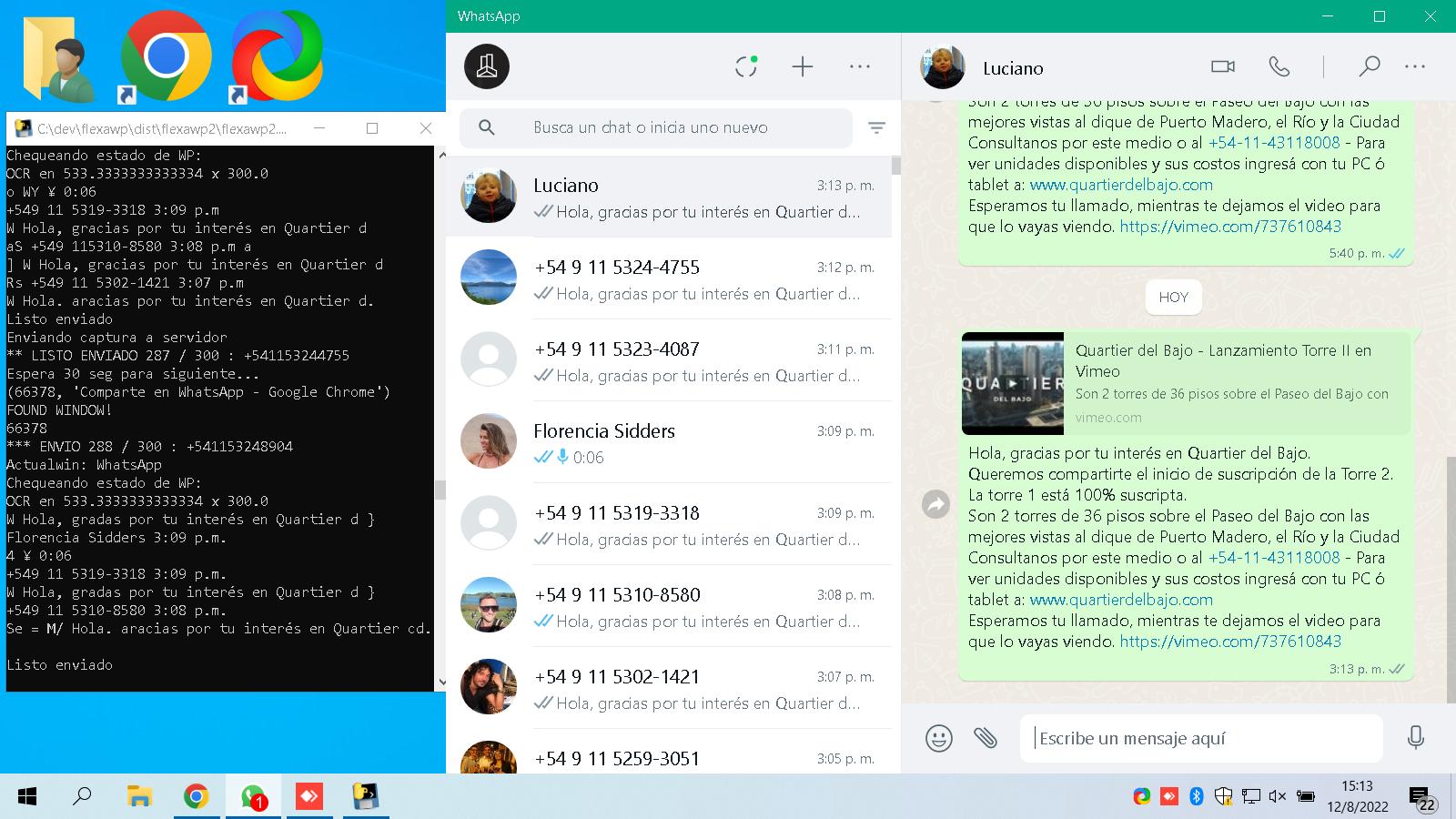Open the Quartier del Bajo Vimeo video thumbnail
The image size is (1456, 819).
coord(1013,383)
